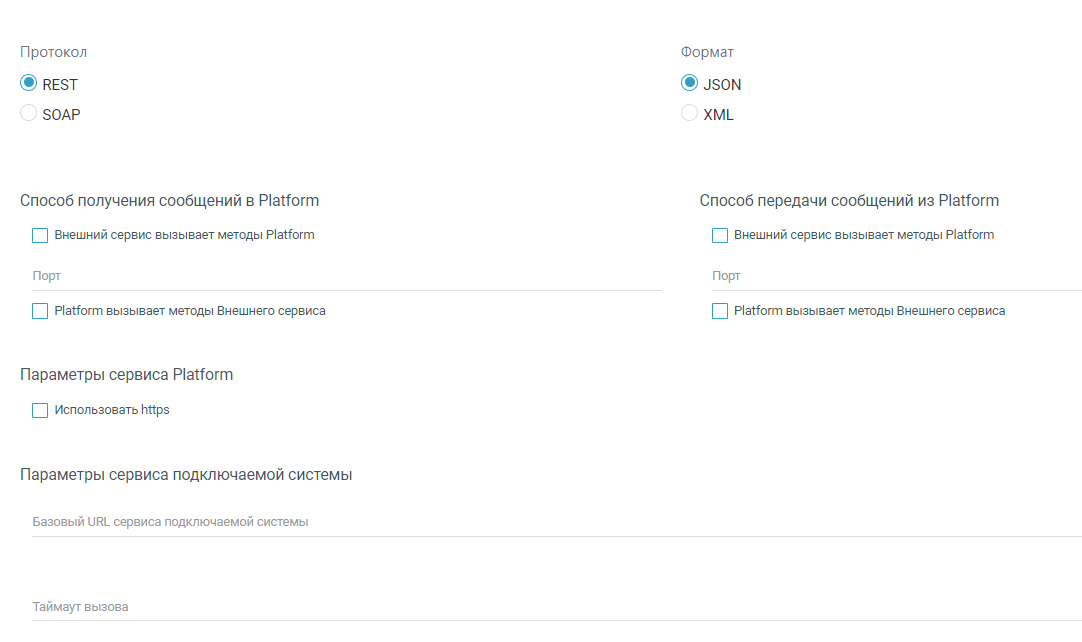The width and height of the screenshot is (1082, 642).
Task: Check 'Platform вызывает методы Внешнего сервиса' under передачи сообщений
Action: coord(720,311)
